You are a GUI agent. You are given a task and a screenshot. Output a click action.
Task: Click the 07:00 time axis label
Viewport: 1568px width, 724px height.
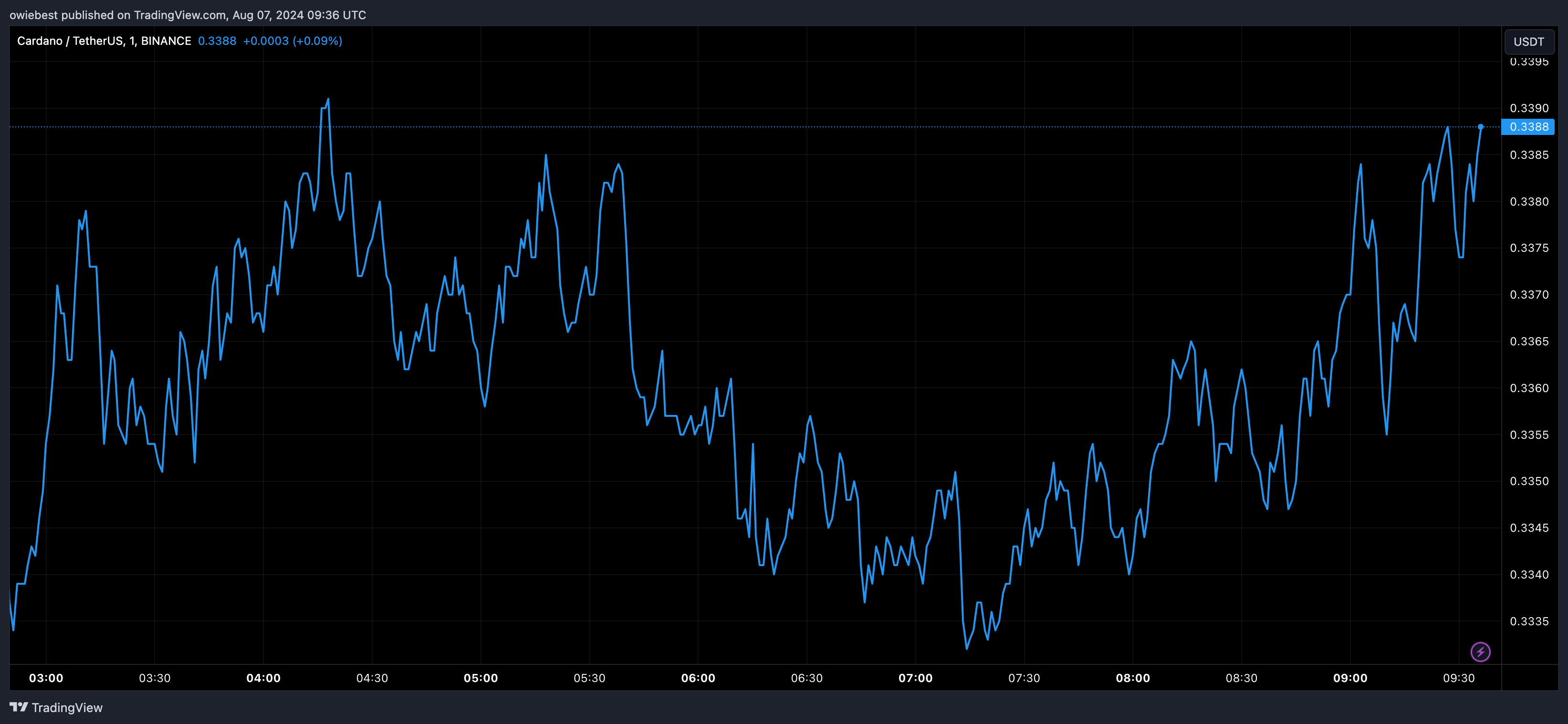(916, 678)
